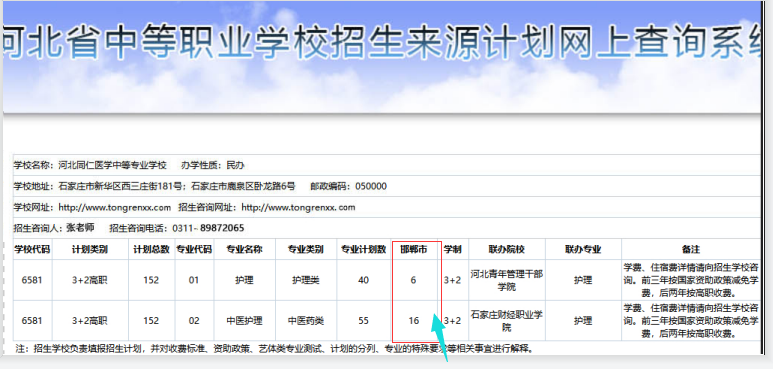The width and height of the screenshot is (773, 369).
Task: Click the 计划总数 column header
Action: point(151,249)
